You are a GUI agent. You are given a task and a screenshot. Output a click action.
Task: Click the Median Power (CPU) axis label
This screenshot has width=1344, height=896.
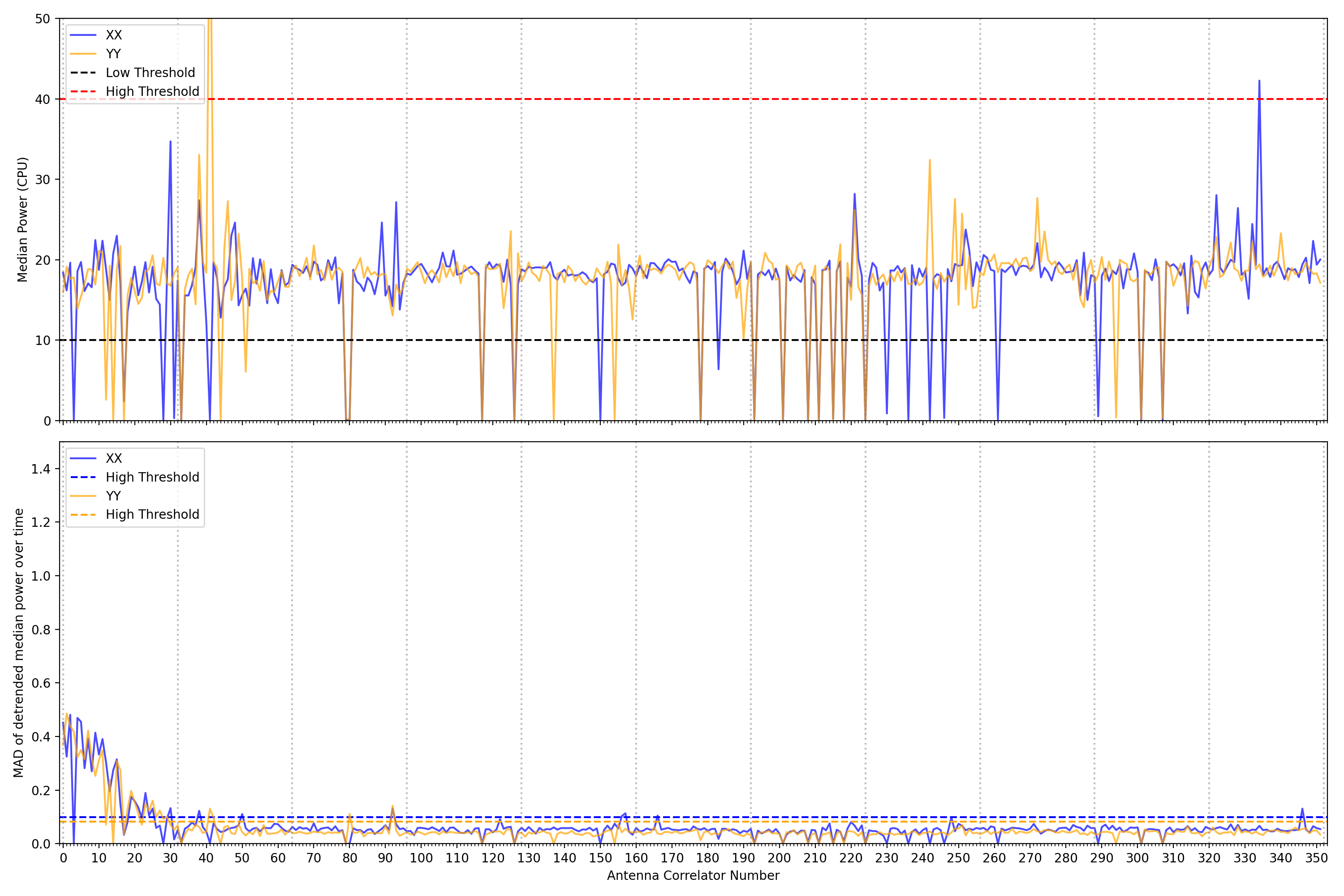coord(22,220)
